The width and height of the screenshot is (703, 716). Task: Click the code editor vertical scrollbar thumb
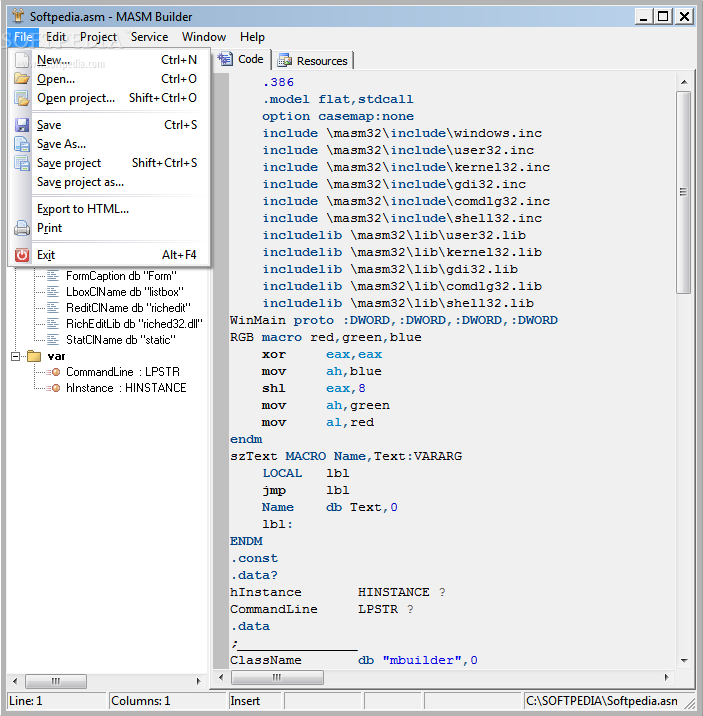pyautogui.click(x=683, y=192)
